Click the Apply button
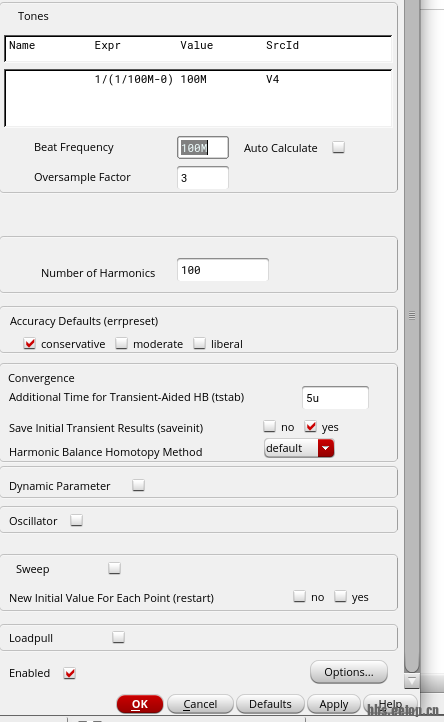The image size is (444, 722). click(333, 704)
